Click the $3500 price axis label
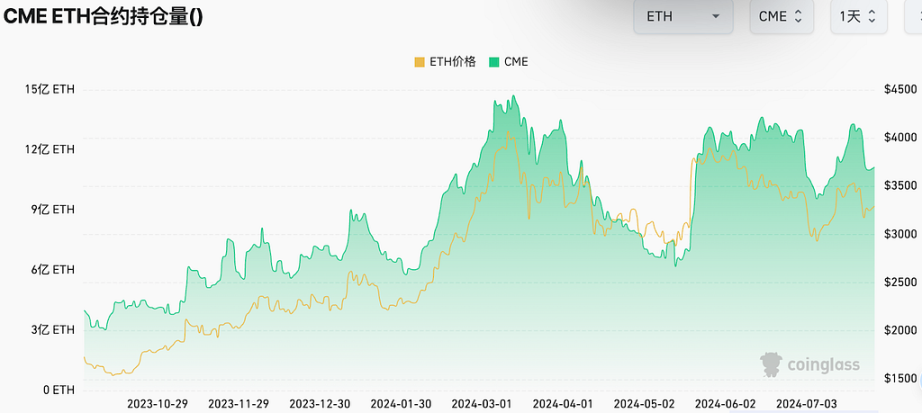 900,186
